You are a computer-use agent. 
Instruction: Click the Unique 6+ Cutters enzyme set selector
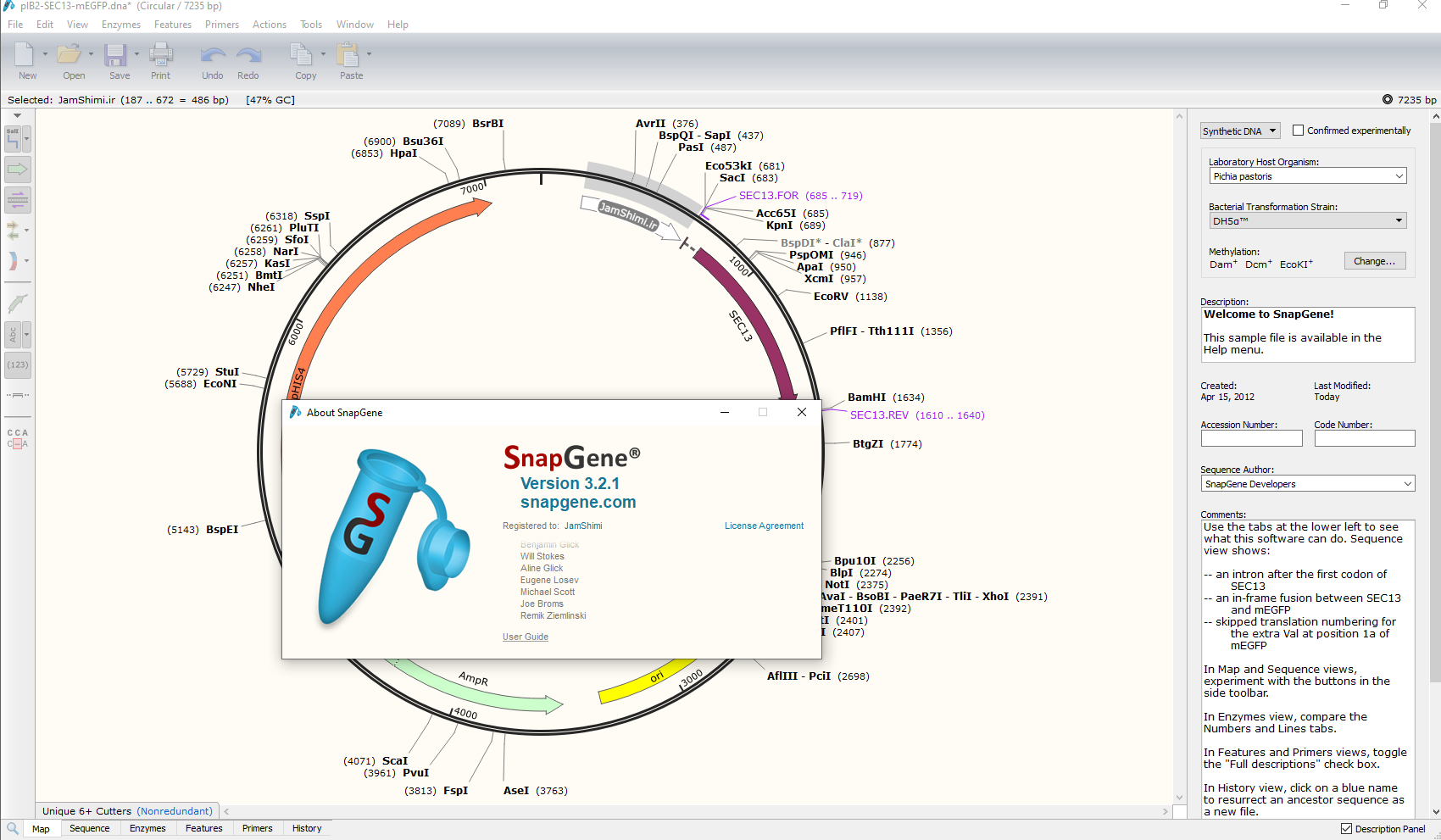point(127,811)
